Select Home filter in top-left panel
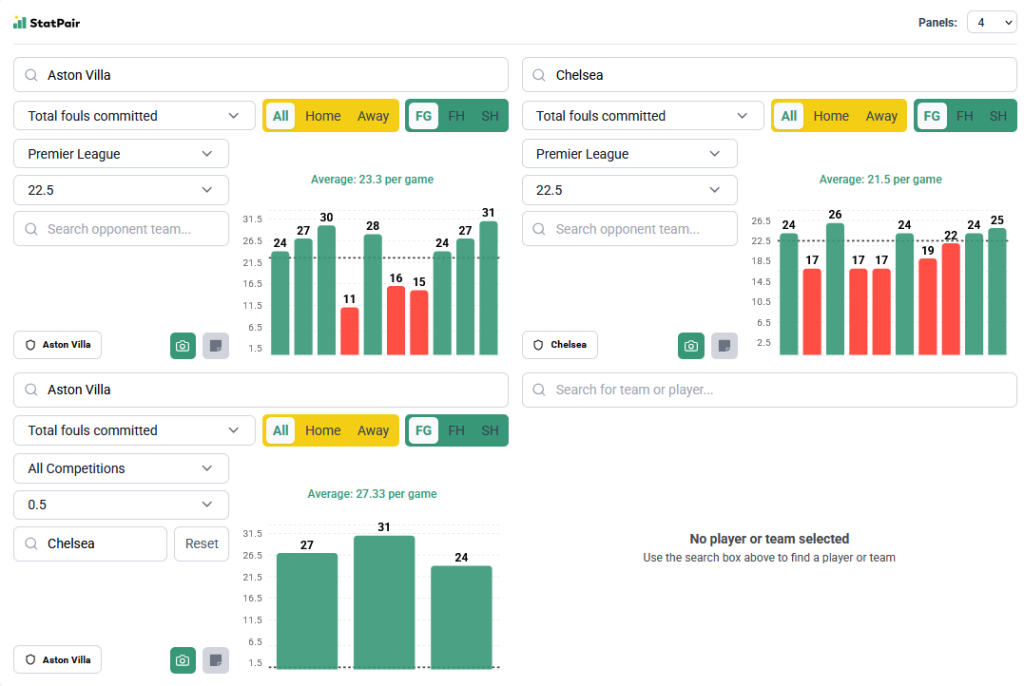 (x=323, y=116)
